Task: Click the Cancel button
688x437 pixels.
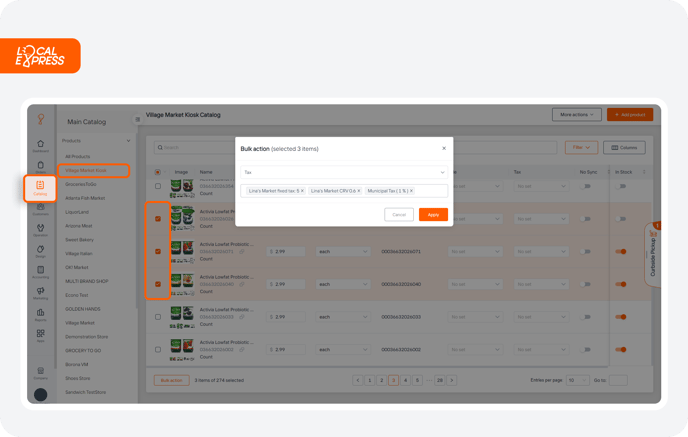Action: [399, 215]
